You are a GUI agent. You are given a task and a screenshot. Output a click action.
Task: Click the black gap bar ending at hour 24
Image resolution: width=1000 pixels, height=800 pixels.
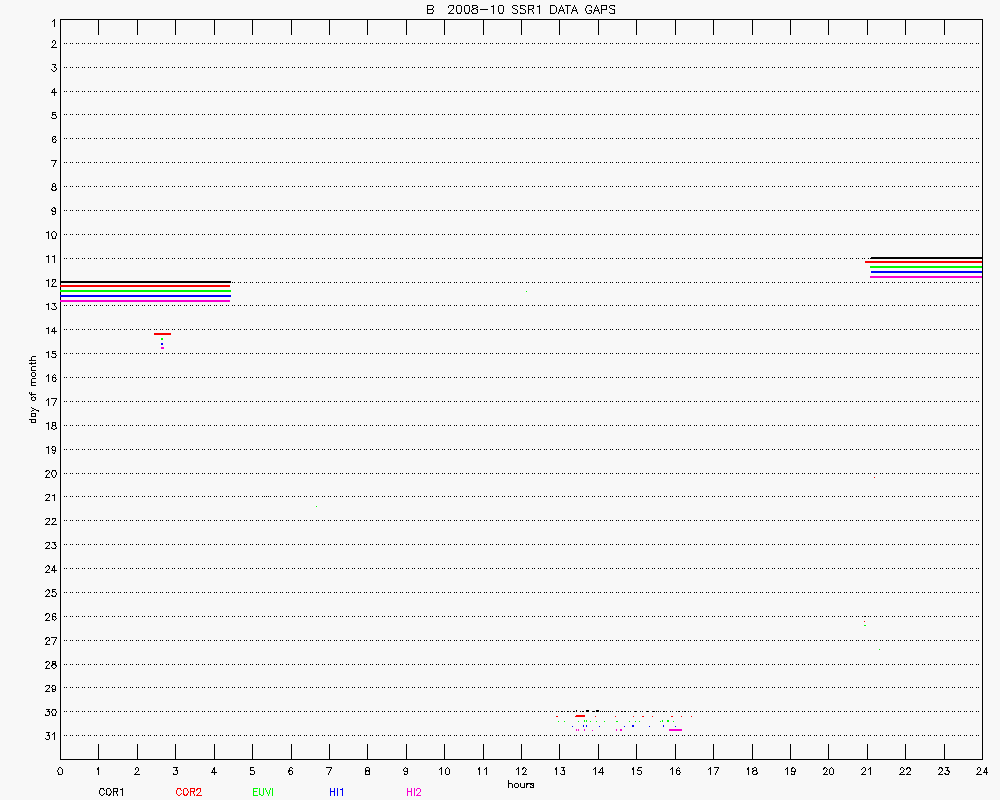point(926,258)
